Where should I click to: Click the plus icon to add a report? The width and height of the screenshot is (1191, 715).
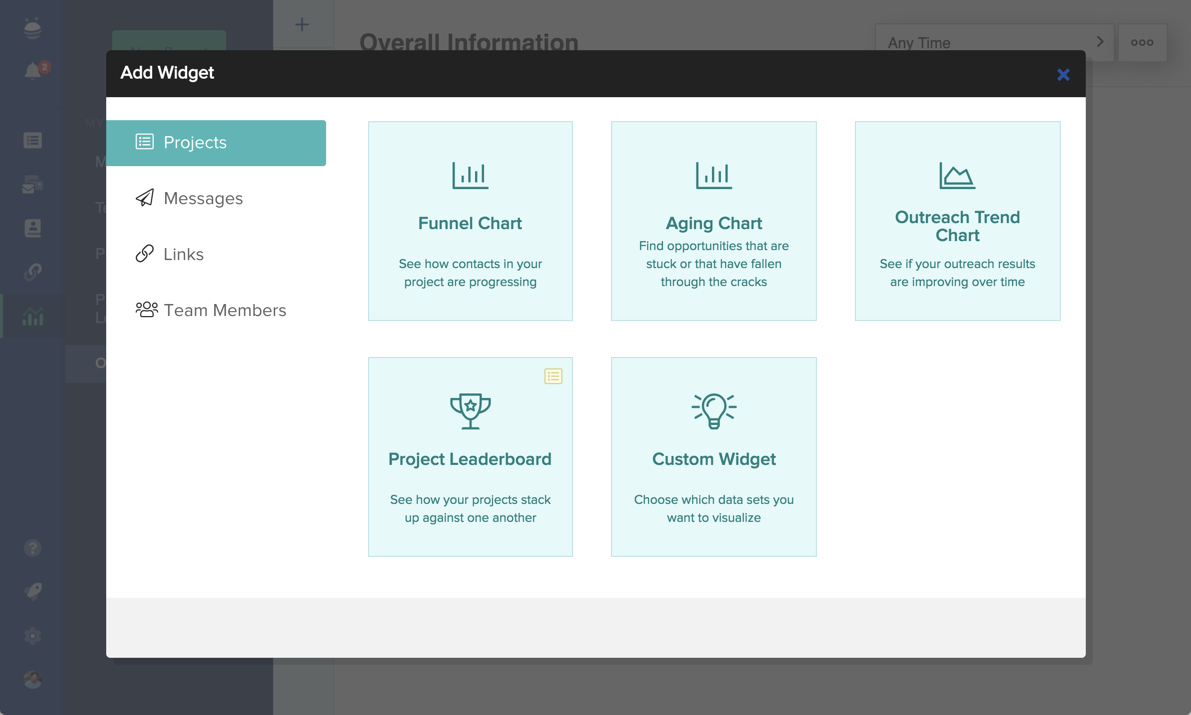click(302, 25)
